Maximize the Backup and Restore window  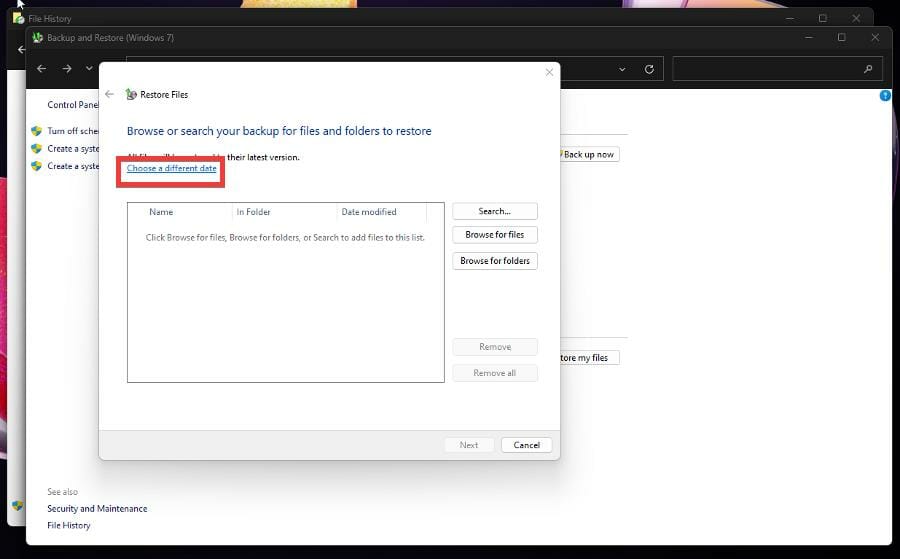coord(841,37)
